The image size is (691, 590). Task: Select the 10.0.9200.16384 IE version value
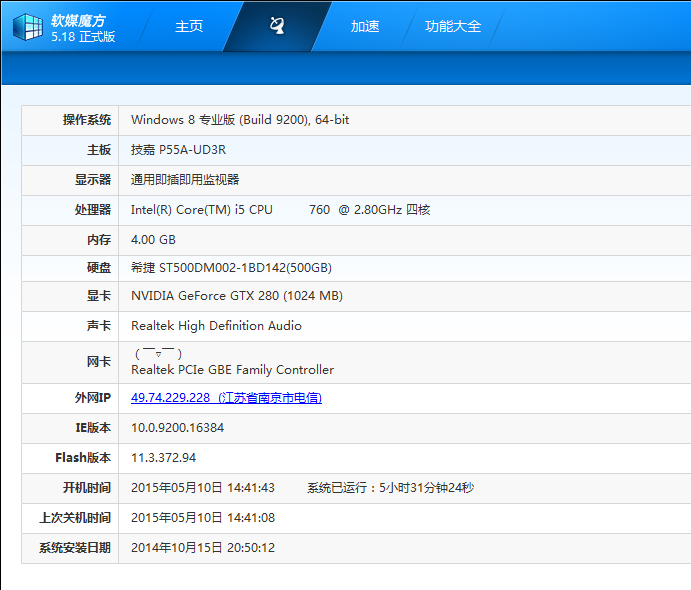tap(177, 428)
